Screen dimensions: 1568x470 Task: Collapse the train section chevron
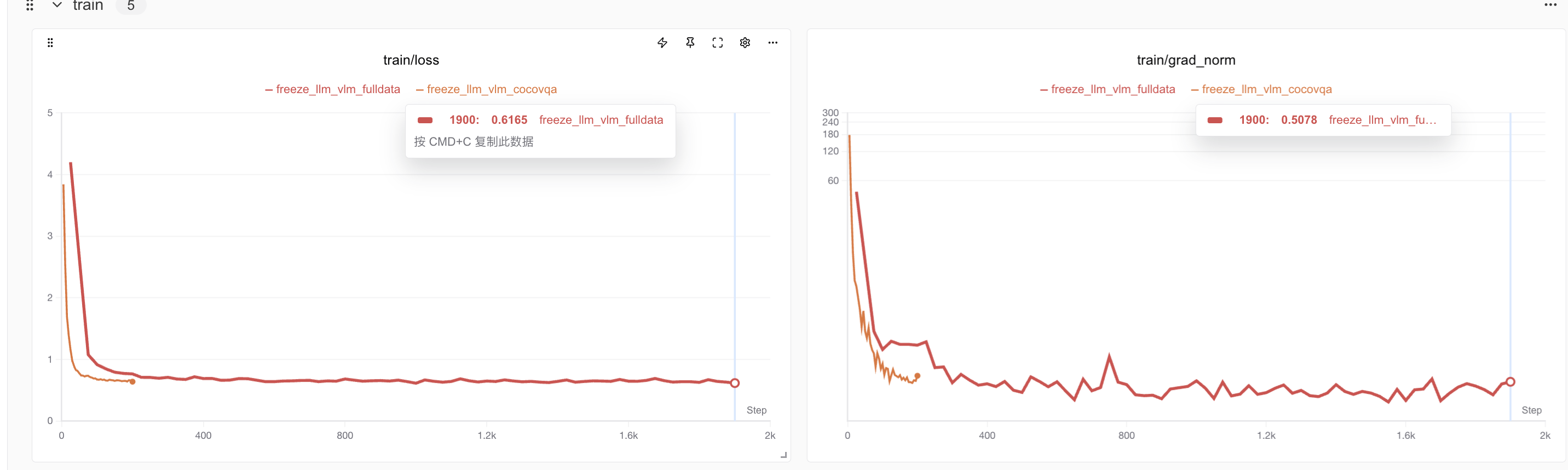(57, 5)
